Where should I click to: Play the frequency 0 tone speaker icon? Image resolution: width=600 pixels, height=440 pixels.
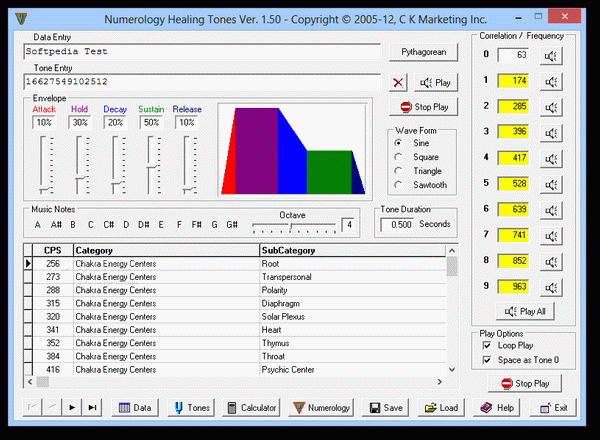pyautogui.click(x=551, y=56)
